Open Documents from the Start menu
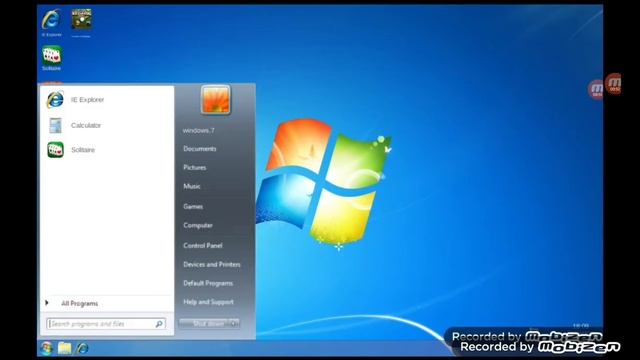Image resolution: width=640 pixels, height=360 pixels. tap(200, 149)
